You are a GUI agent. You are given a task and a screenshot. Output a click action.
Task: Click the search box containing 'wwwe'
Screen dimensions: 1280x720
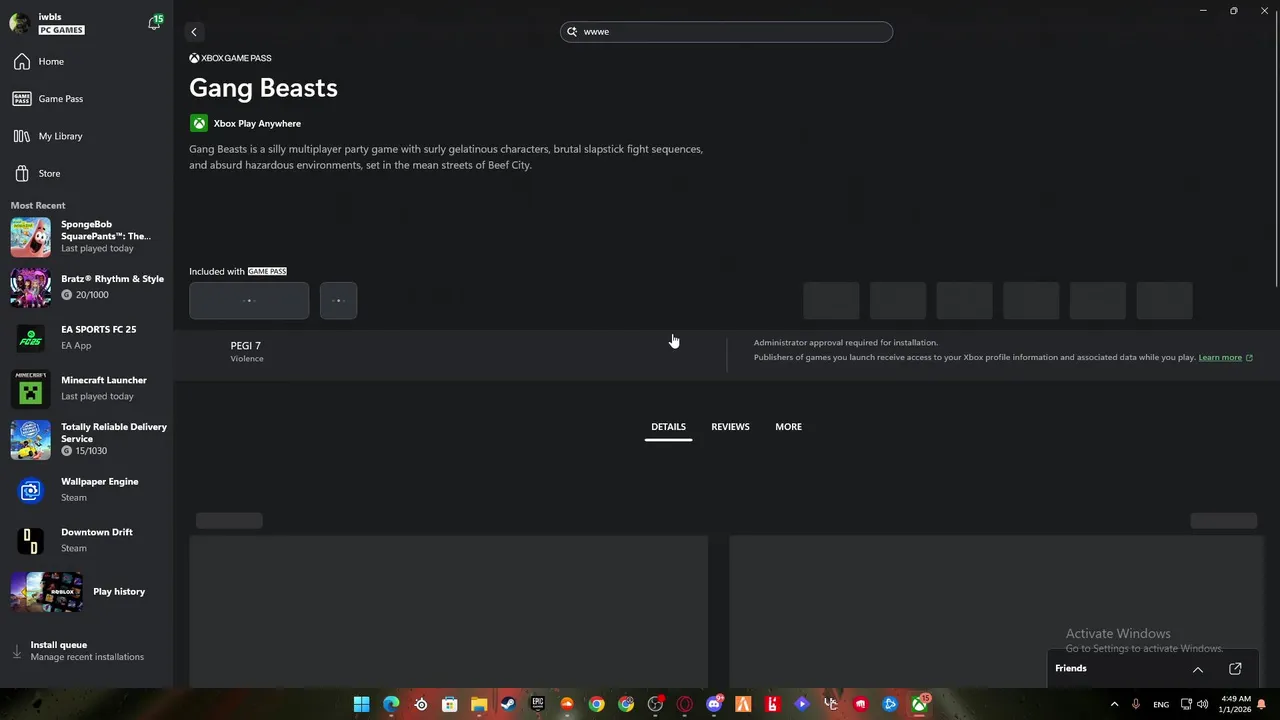click(x=726, y=32)
